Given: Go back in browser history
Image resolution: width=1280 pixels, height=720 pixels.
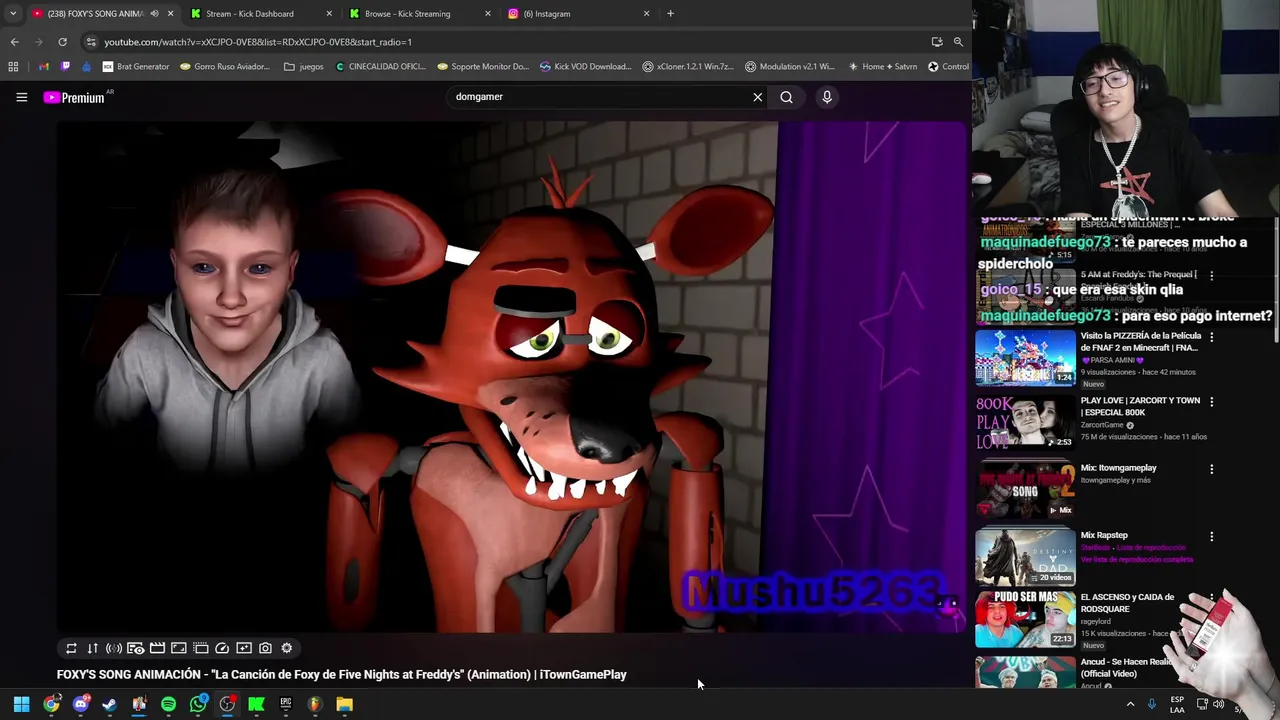Looking at the screenshot, I should pos(15,42).
